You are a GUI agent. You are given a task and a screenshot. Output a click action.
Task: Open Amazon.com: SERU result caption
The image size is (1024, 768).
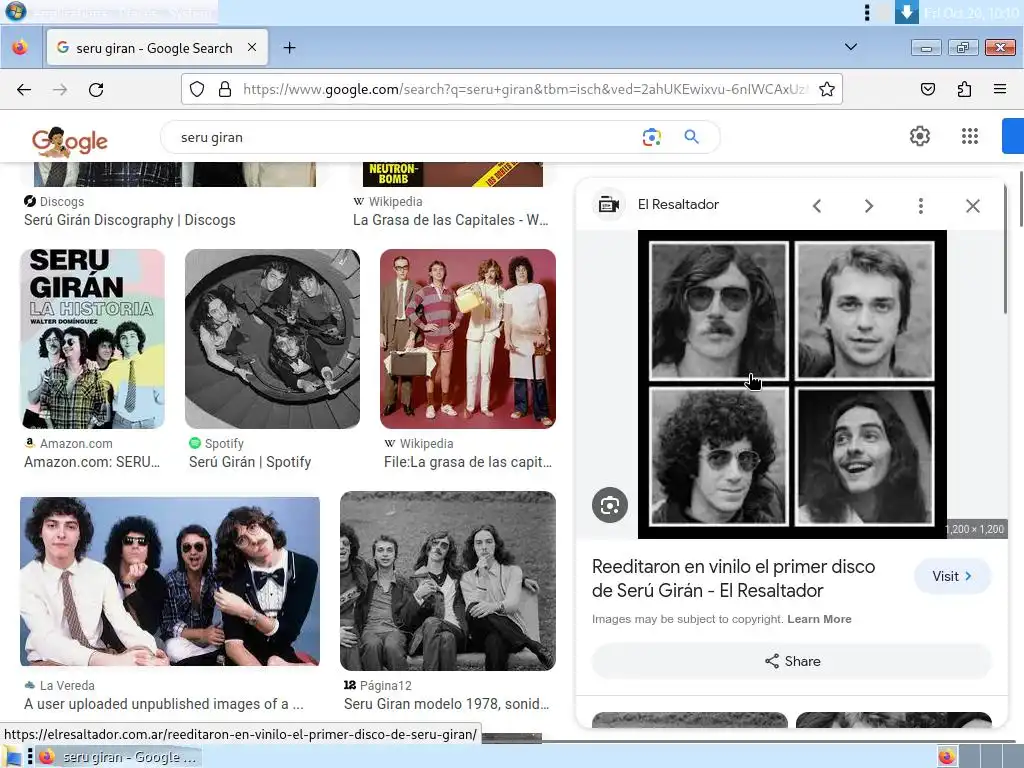[92, 462]
